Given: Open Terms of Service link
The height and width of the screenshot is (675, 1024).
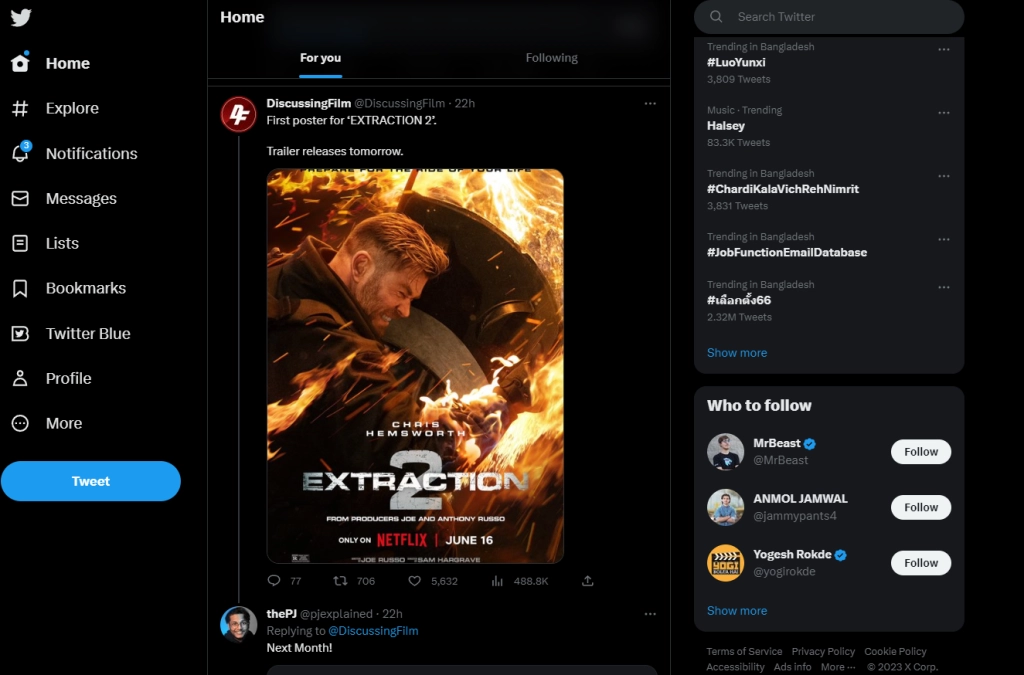Looking at the screenshot, I should tap(744, 651).
